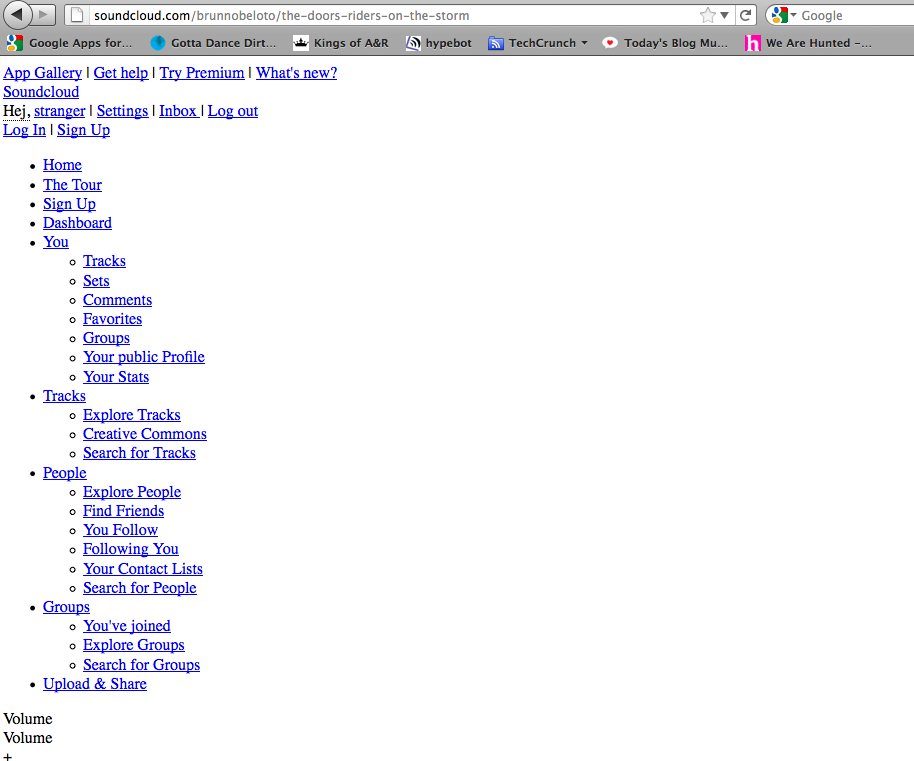Open the Inbox link

(x=178, y=111)
